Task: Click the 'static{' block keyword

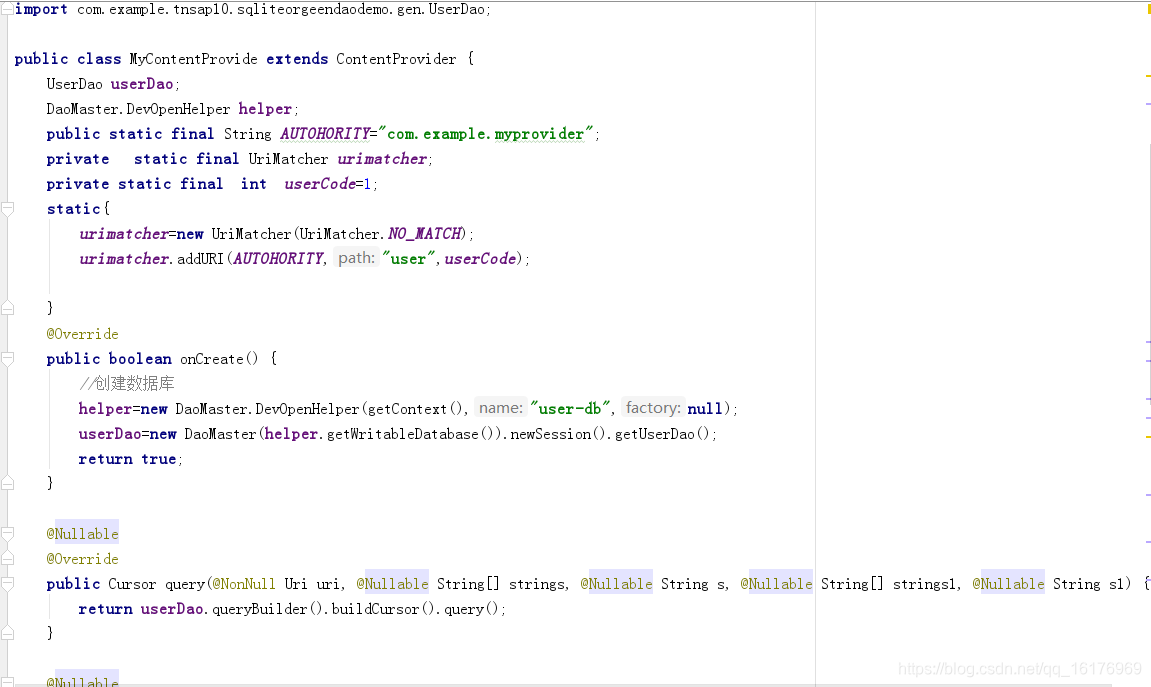Action: pyautogui.click(x=78, y=208)
